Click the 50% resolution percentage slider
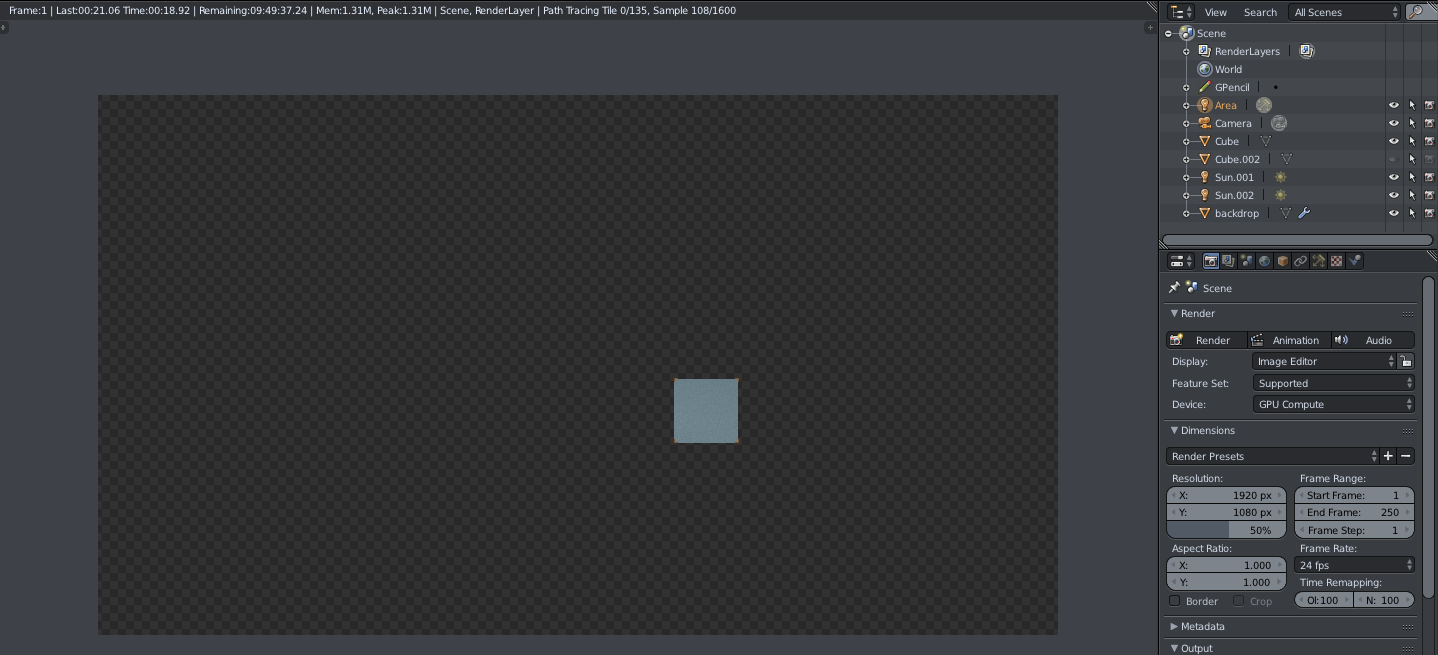The image size is (1438, 655). coord(1227,530)
